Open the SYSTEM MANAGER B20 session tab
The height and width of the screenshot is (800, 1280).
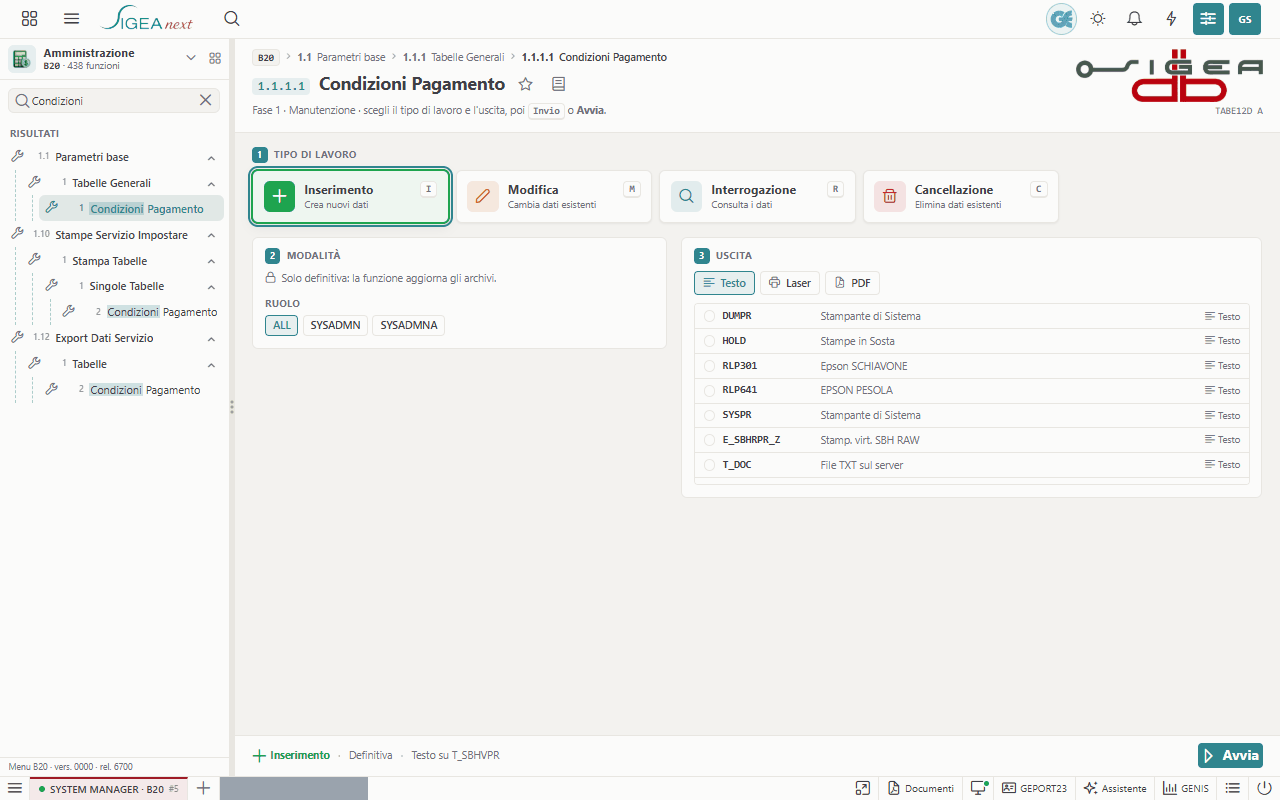tap(108, 788)
